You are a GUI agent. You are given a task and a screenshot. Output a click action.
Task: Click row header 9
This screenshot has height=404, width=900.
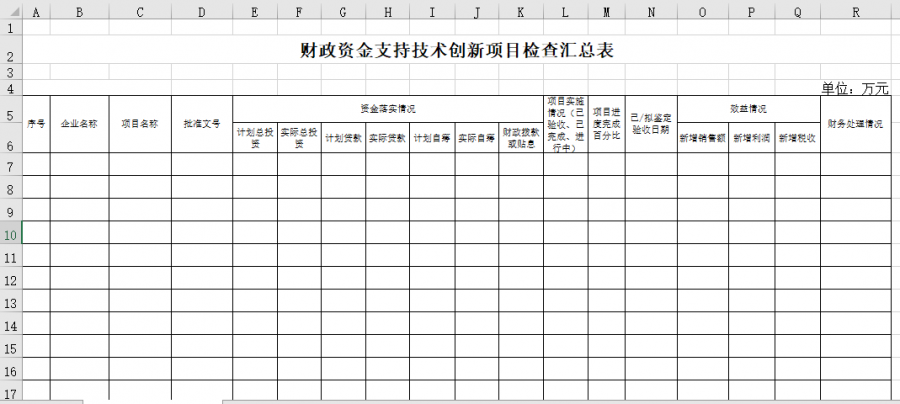coord(11,209)
